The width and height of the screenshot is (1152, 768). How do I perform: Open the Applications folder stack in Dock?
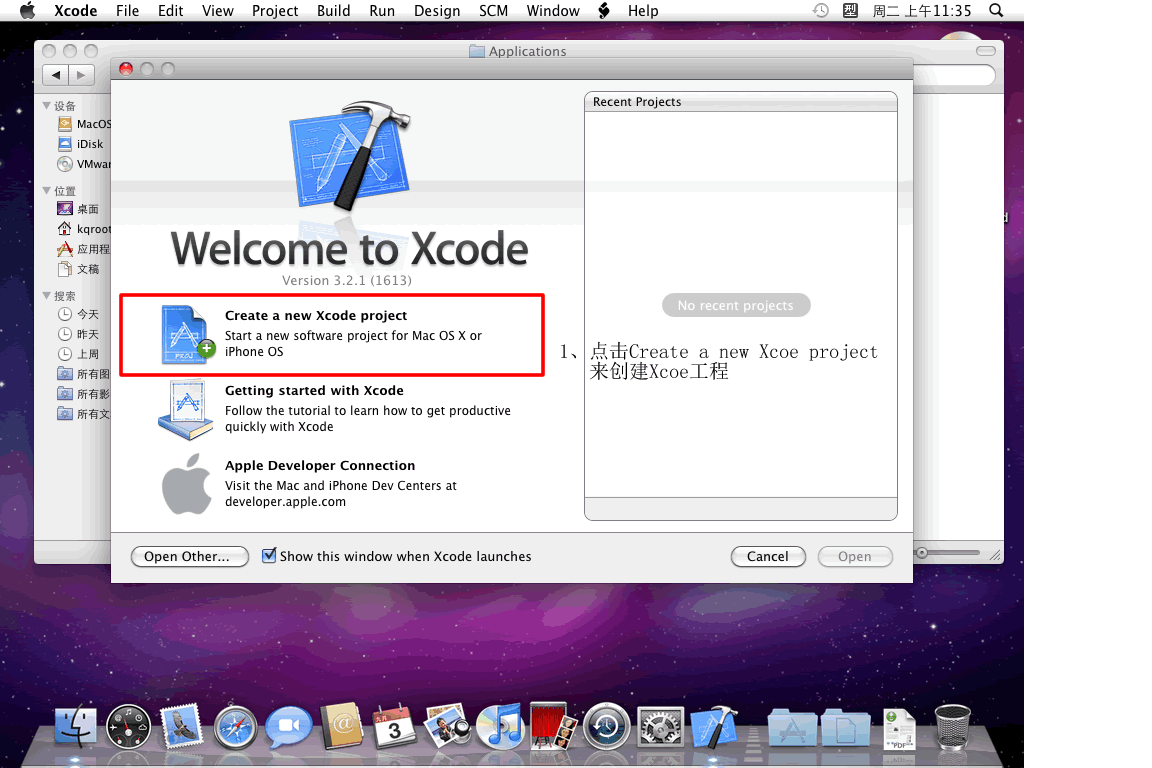point(792,728)
